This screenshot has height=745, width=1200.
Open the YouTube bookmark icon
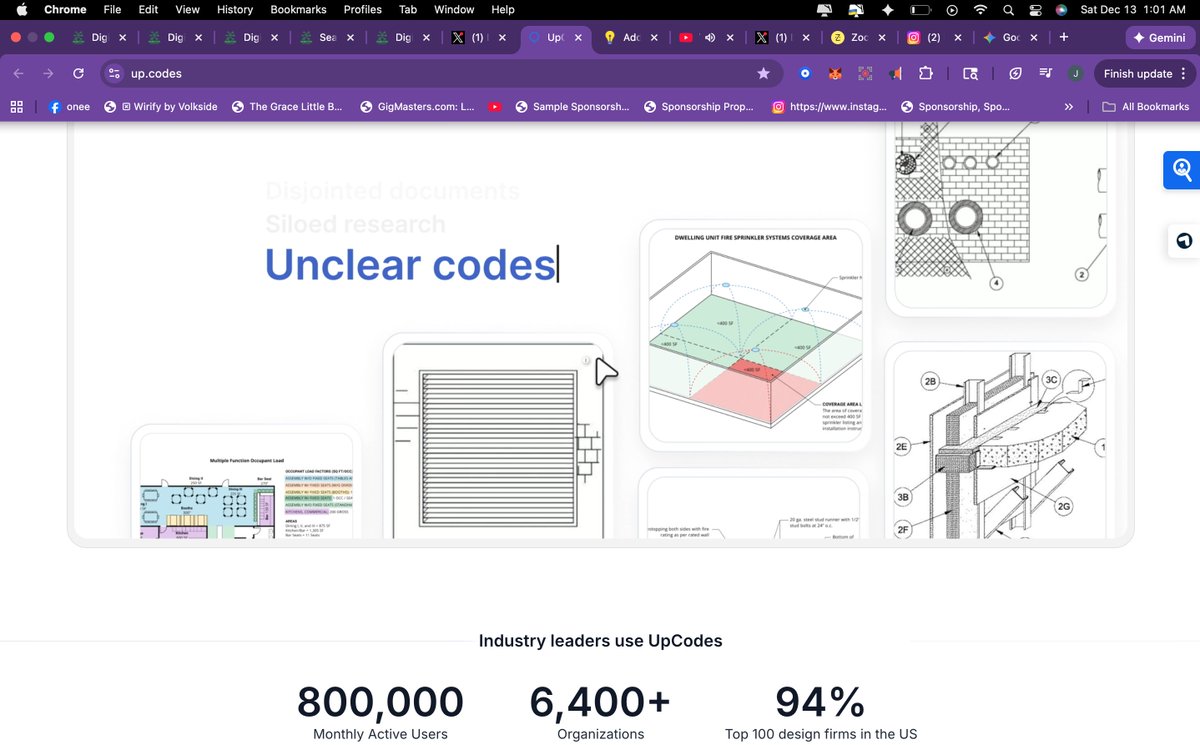tap(495, 106)
